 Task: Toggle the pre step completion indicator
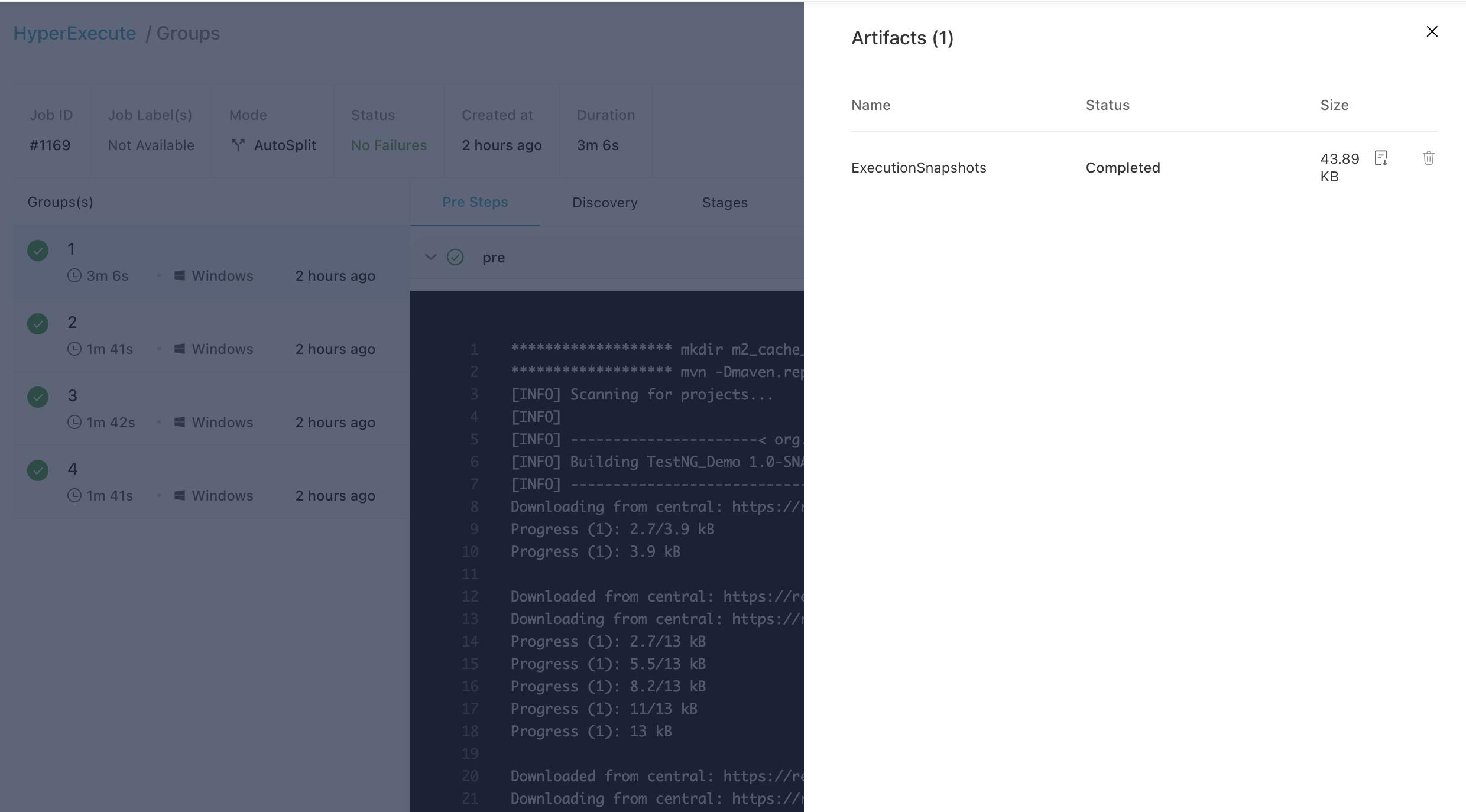(455, 257)
